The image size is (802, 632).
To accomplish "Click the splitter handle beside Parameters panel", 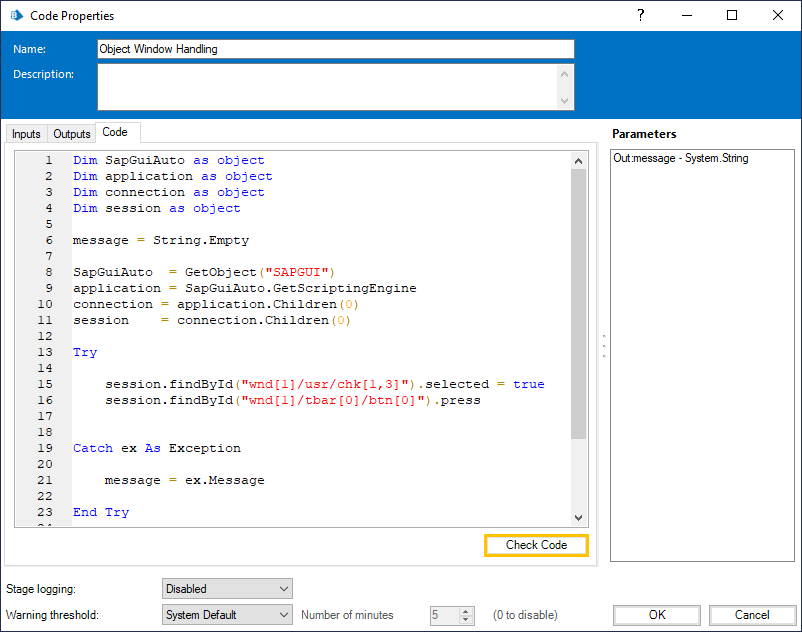I will [x=604, y=347].
